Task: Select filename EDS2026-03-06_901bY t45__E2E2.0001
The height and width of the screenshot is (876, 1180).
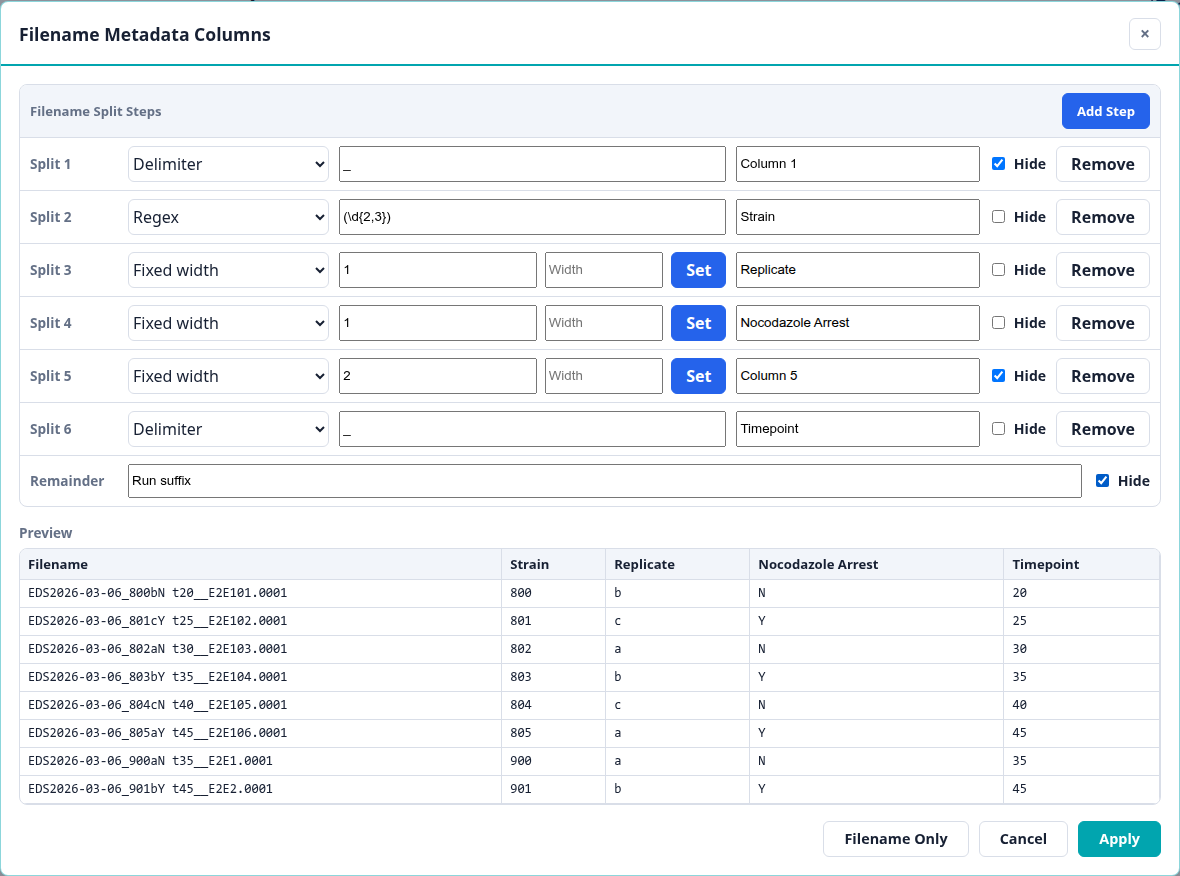Action: coord(150,789)
